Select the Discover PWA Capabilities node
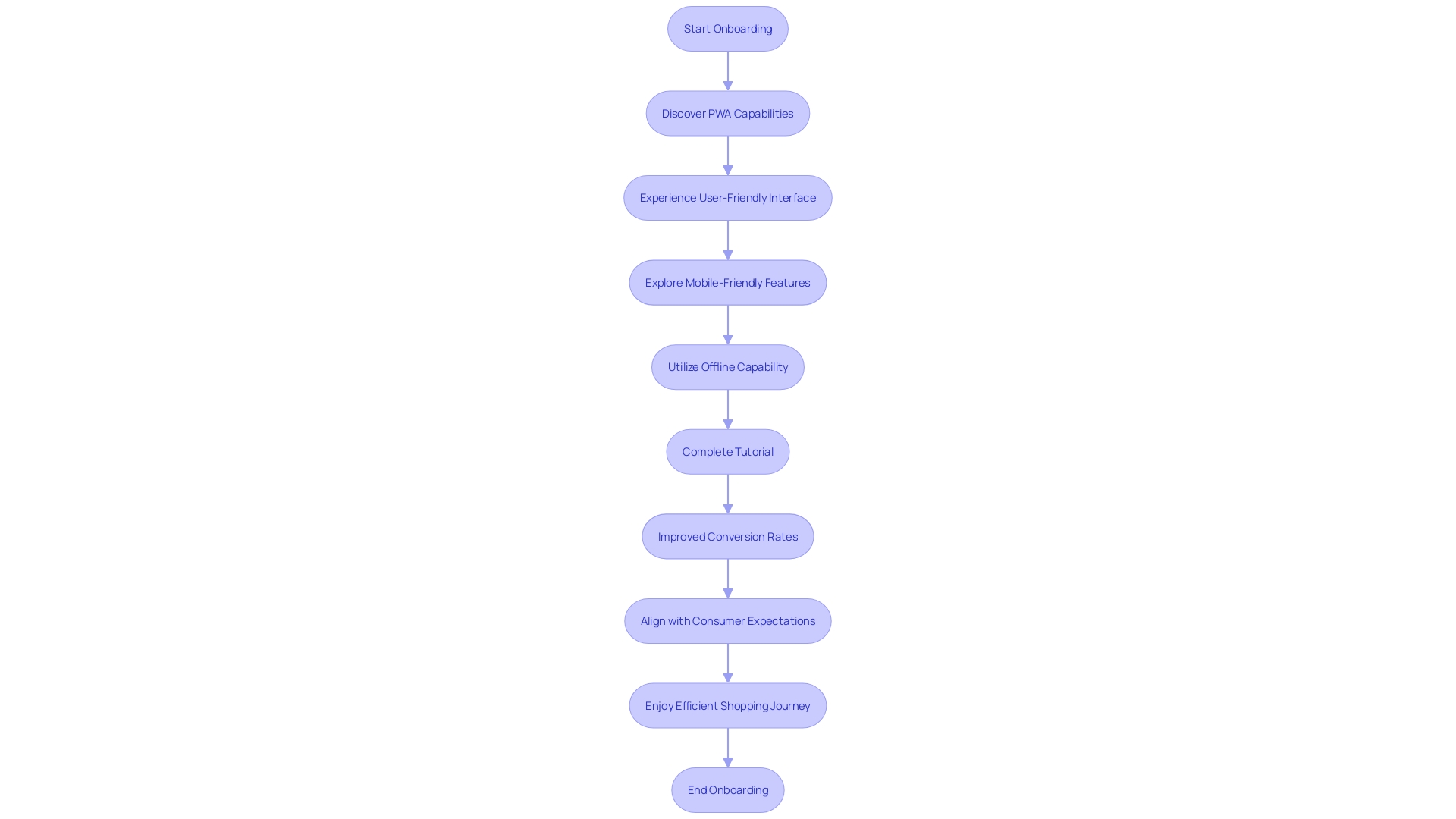 coord(727,112)
